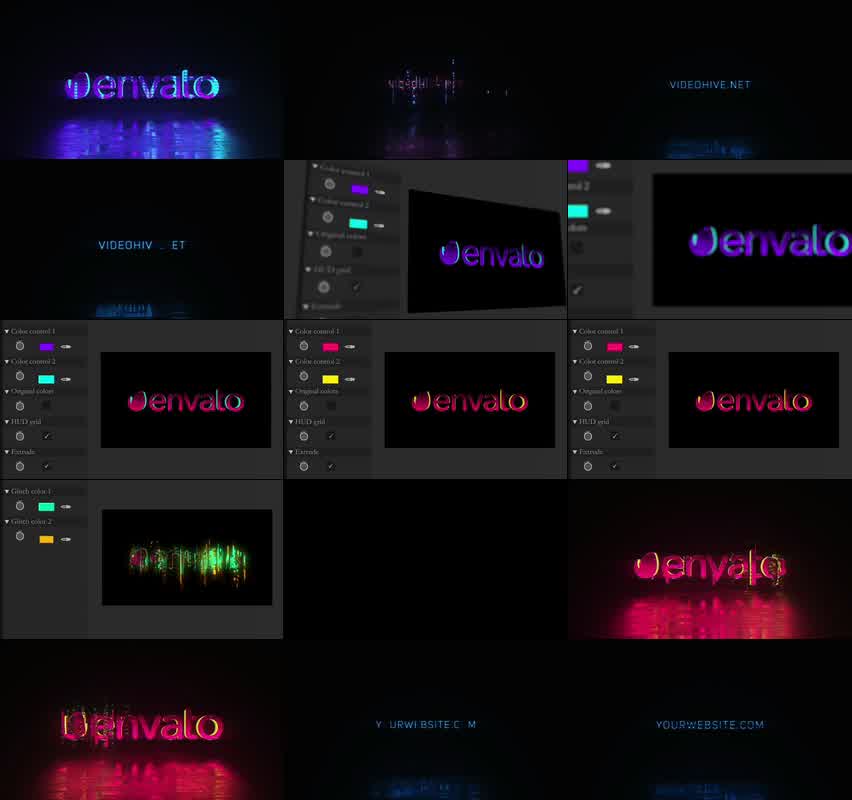
Task: Toggle HUD grid checkbox in flat purple-swatch panel
Action: coord(47,436)
